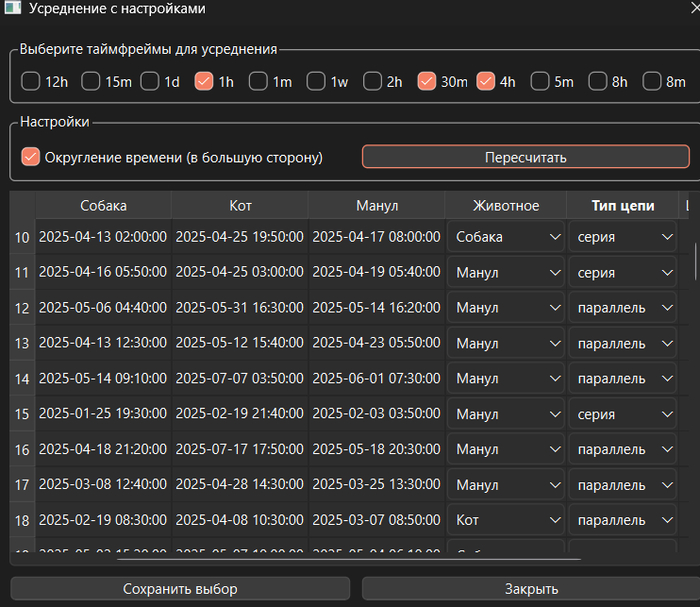Click the app icon in title bar
This screenshot has height=607, width=700.
click(12, 9)
